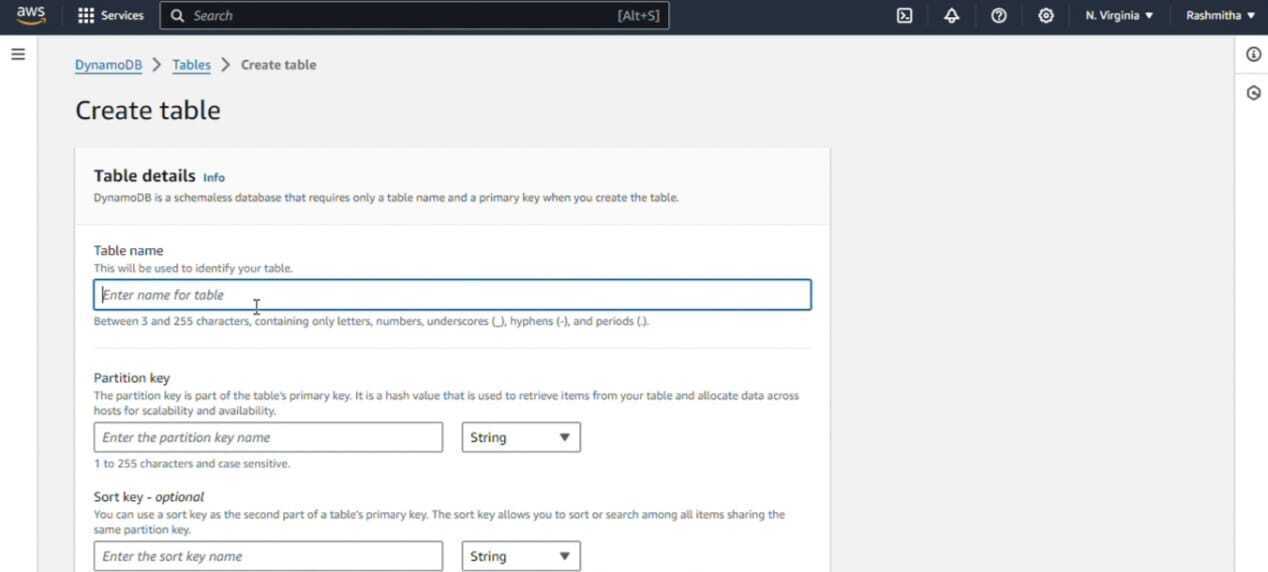This screenshot has height=572, width=1268.
Task: Open the Rashmitha account menu
Action: [1220, 16]
